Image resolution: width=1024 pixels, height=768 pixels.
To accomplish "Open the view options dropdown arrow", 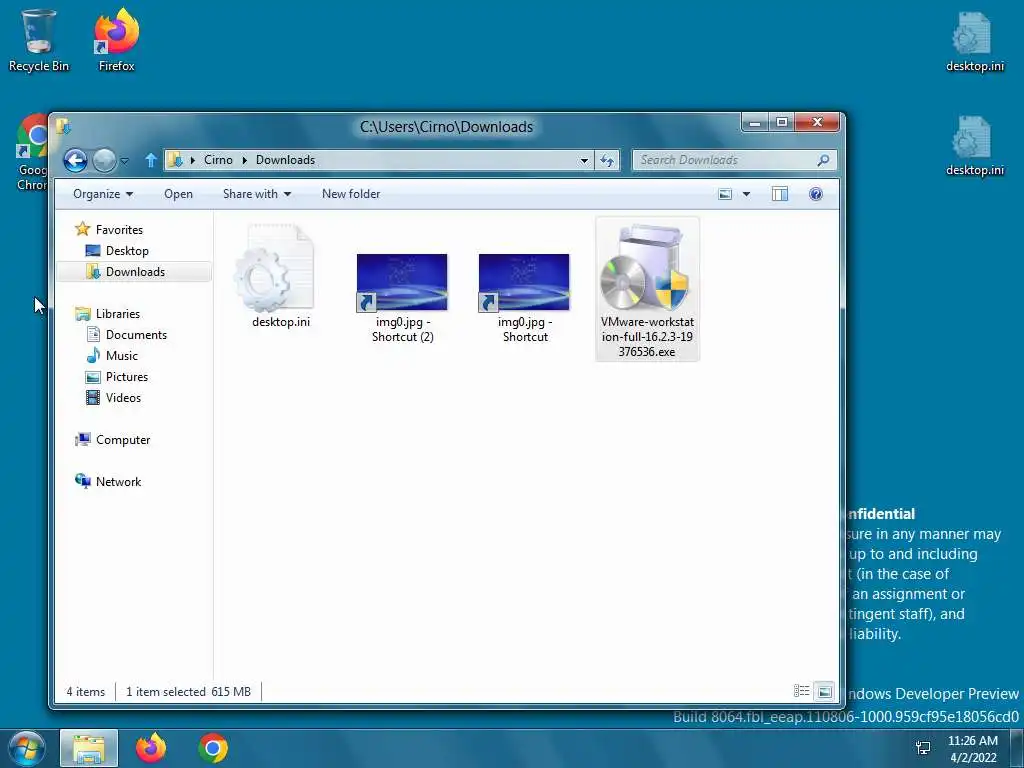I will (x=746, y=194).
